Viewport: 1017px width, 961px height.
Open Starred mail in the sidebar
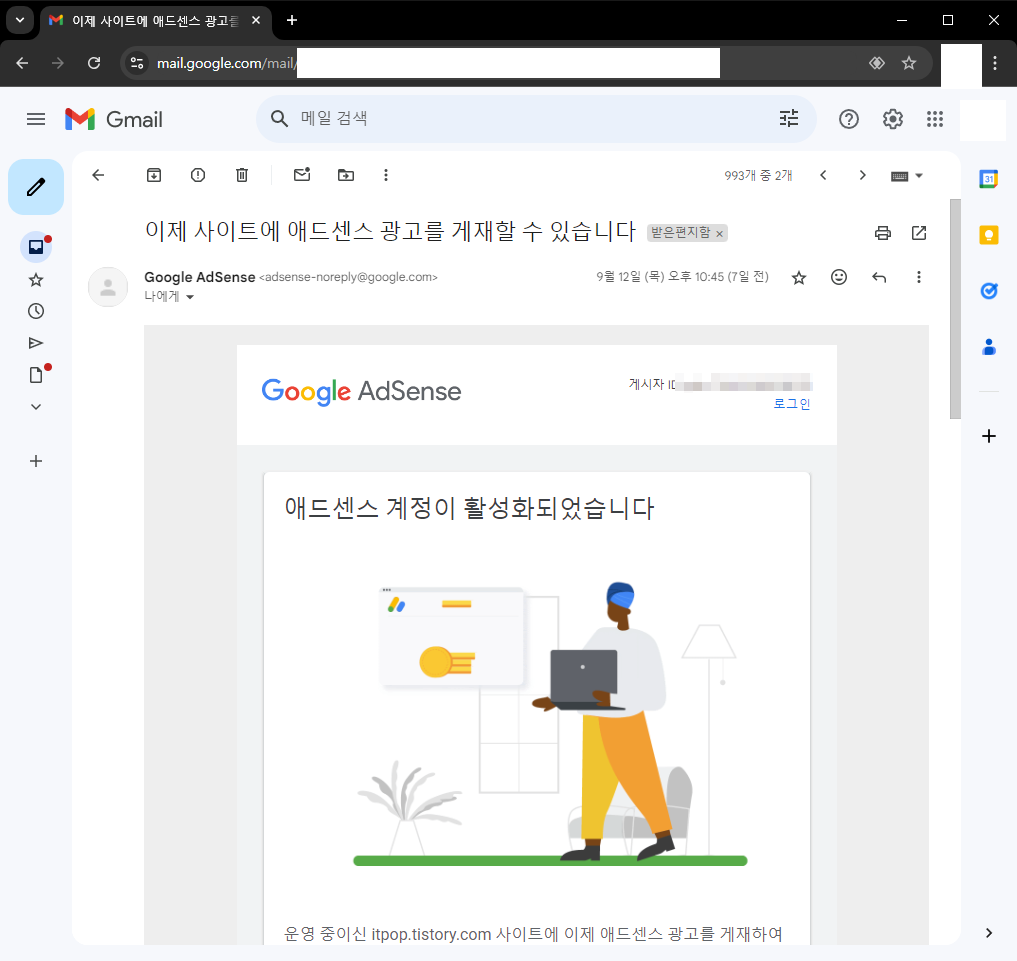point(36,280)
